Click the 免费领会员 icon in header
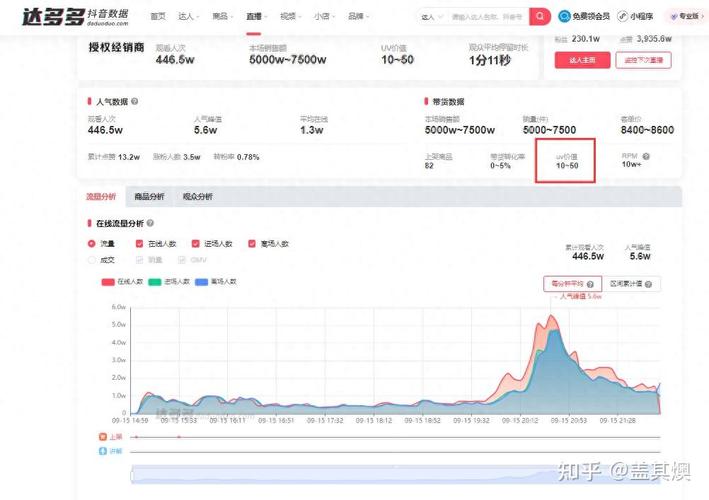Viewport: 709px width, 500px height. point(565,17)
